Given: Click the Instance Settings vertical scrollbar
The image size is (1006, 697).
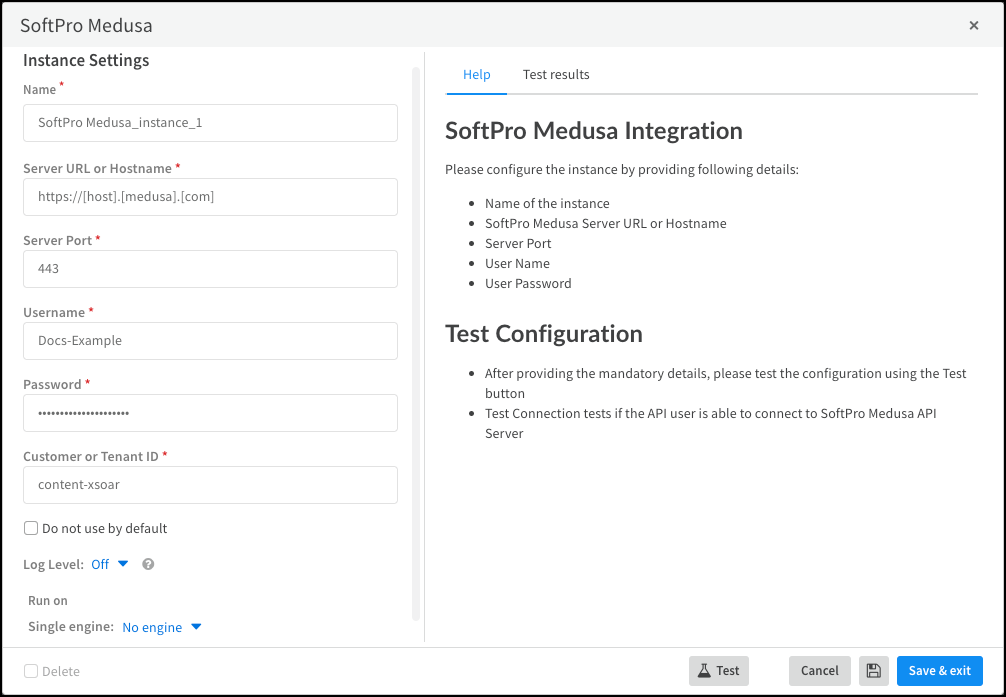Looking at the screenshot, I should pos(416,340).
